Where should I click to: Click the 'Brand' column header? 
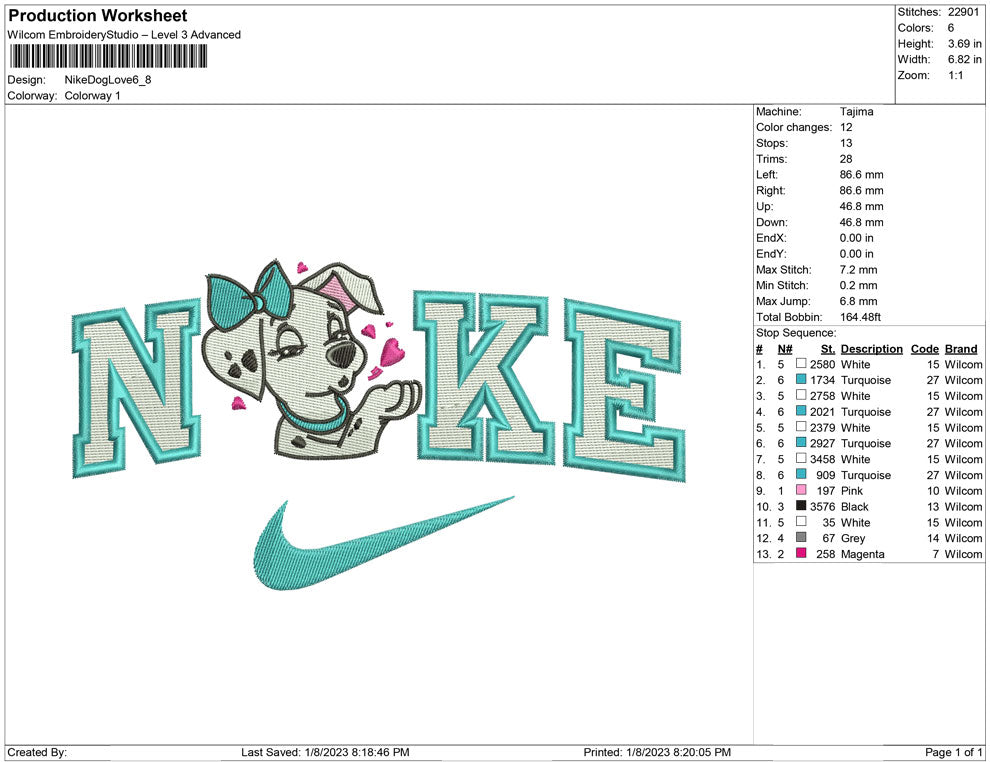(x=960, y=348)
